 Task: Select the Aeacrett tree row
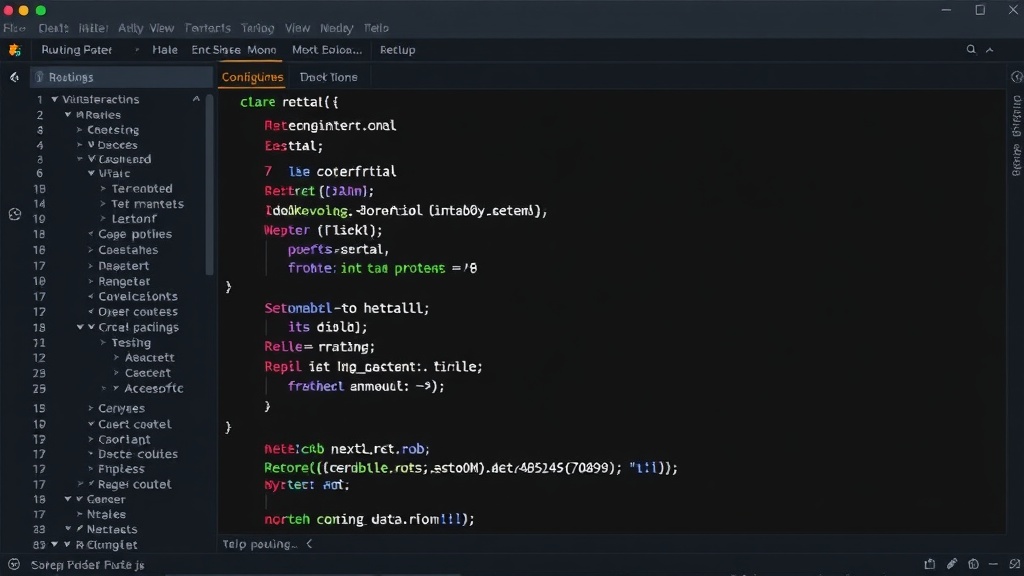150,358
